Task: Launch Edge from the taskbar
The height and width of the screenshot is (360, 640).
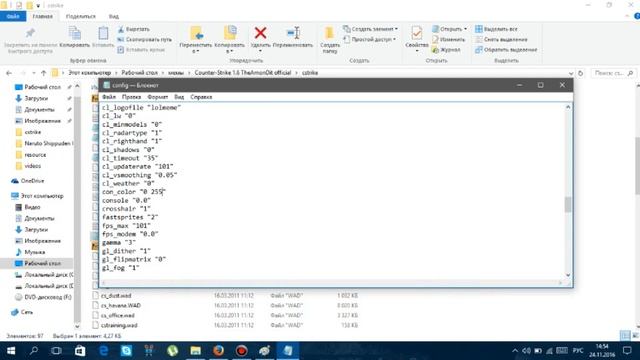Action: coord(103,351)
